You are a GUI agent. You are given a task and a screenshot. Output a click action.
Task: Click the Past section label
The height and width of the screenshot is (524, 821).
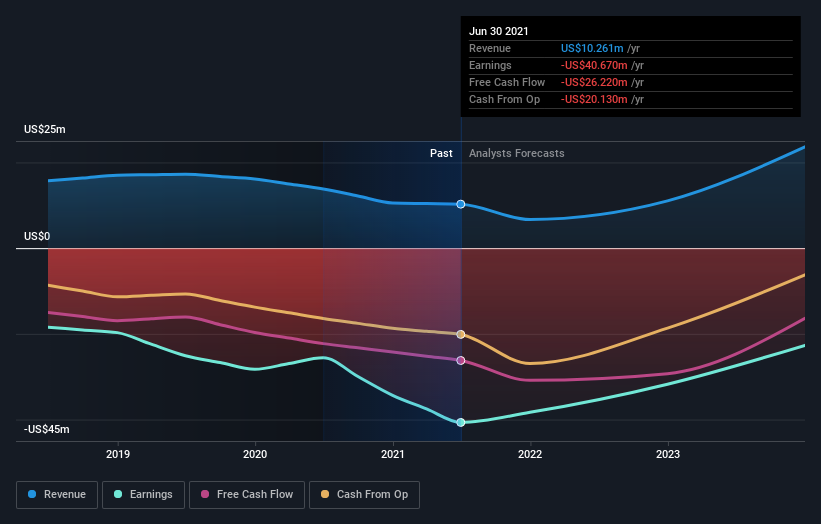pyautogui.click(x=441, y=153)
